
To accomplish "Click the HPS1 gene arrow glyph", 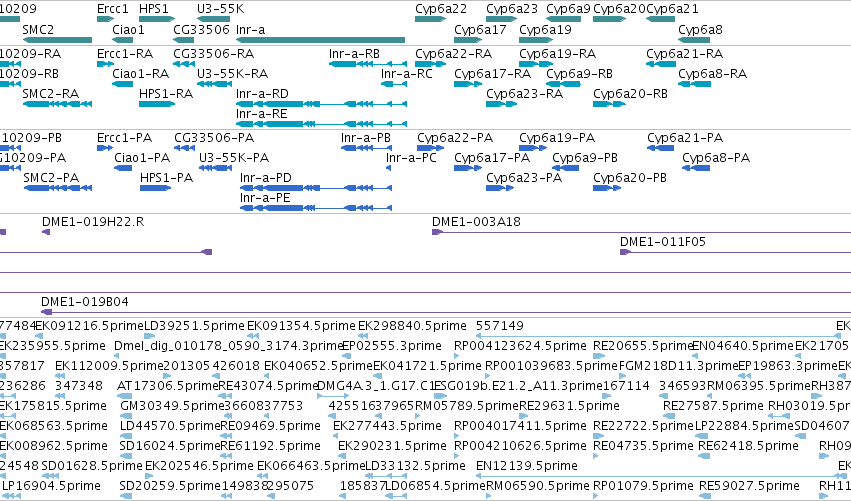I will [157, 19].
